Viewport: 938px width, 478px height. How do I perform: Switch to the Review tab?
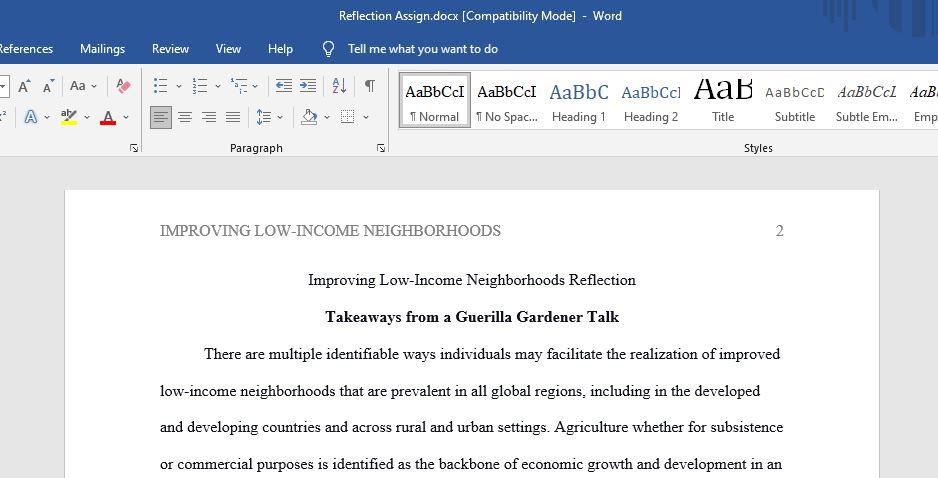tap(170, 49)
